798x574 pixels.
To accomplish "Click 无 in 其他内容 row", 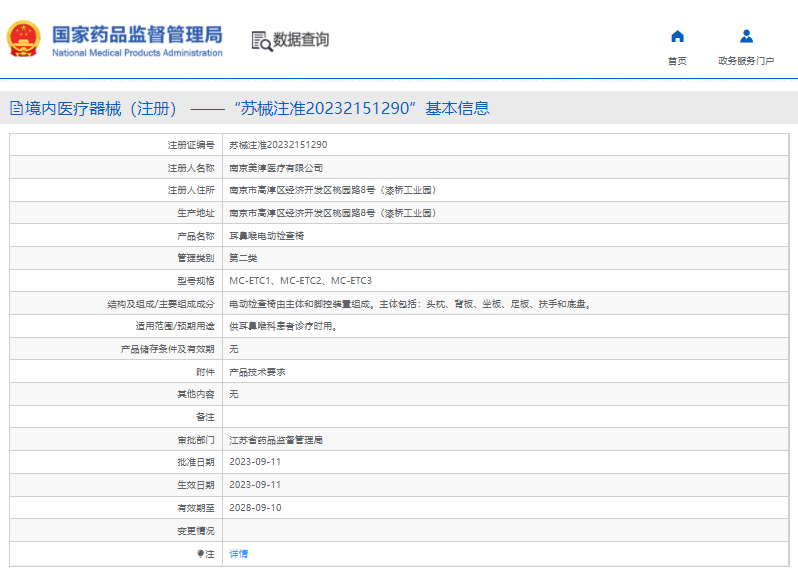I will pos(234,394).
